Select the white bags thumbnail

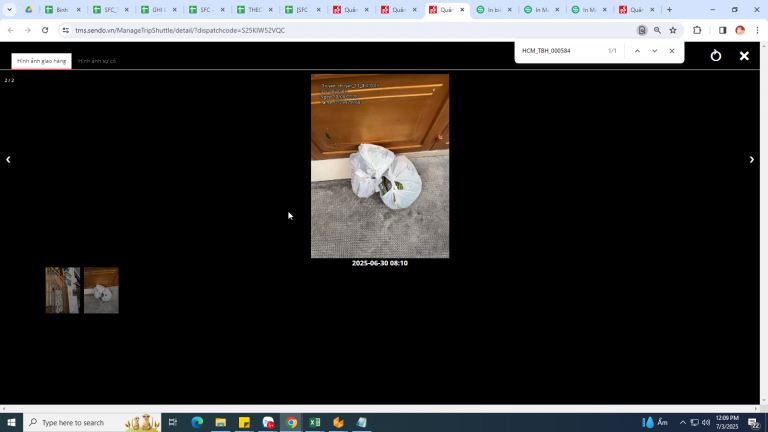coord(101,290)
